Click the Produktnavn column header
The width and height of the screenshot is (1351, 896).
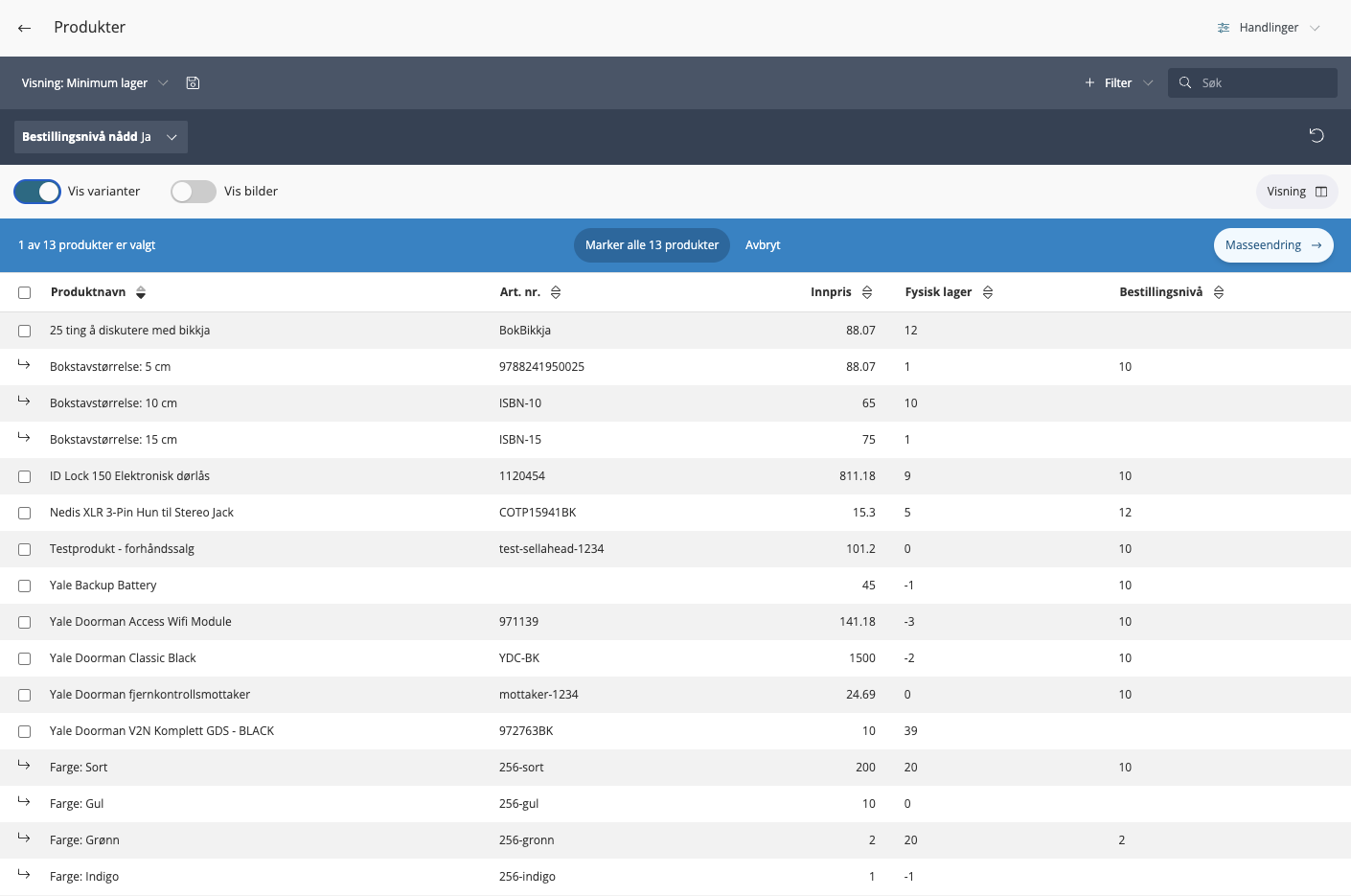[x=88, y=292]
